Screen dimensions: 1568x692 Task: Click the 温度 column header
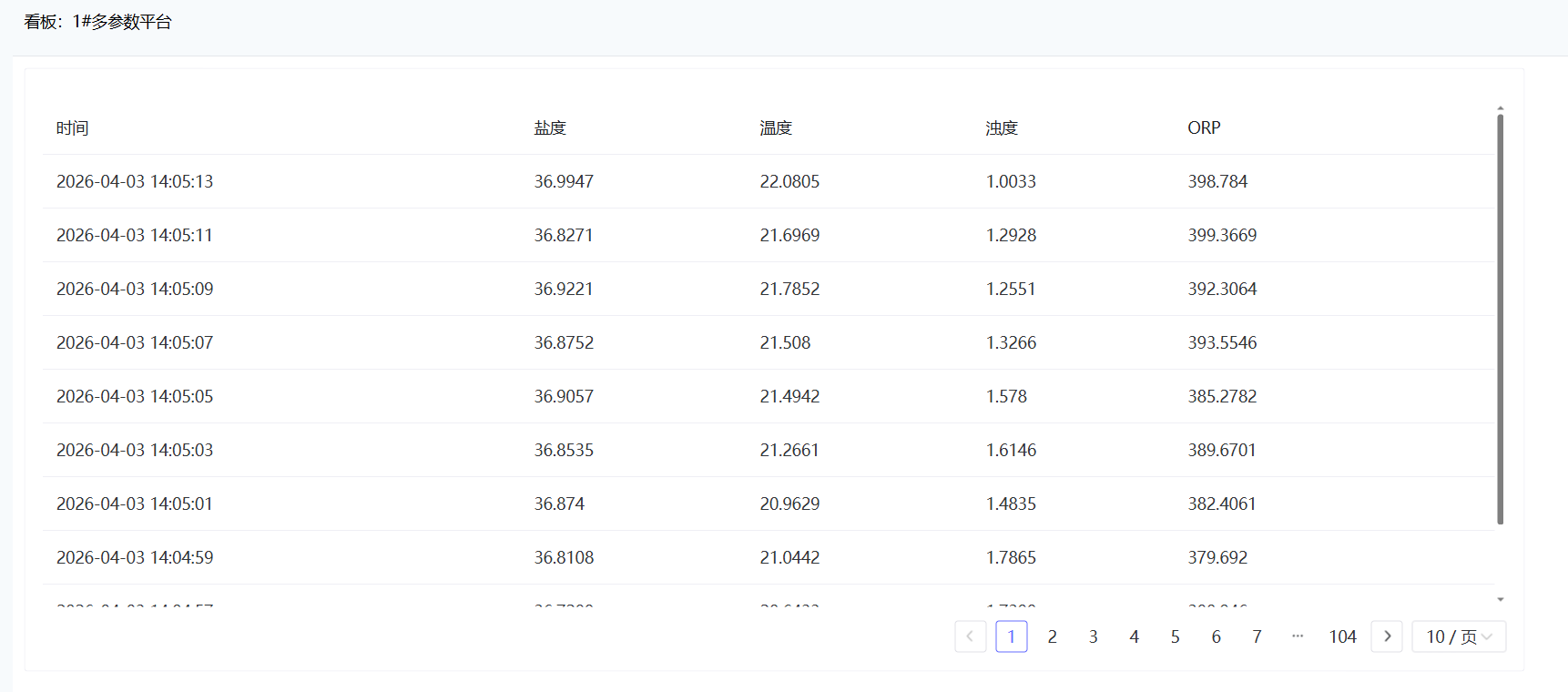click(x=776, y=128)
